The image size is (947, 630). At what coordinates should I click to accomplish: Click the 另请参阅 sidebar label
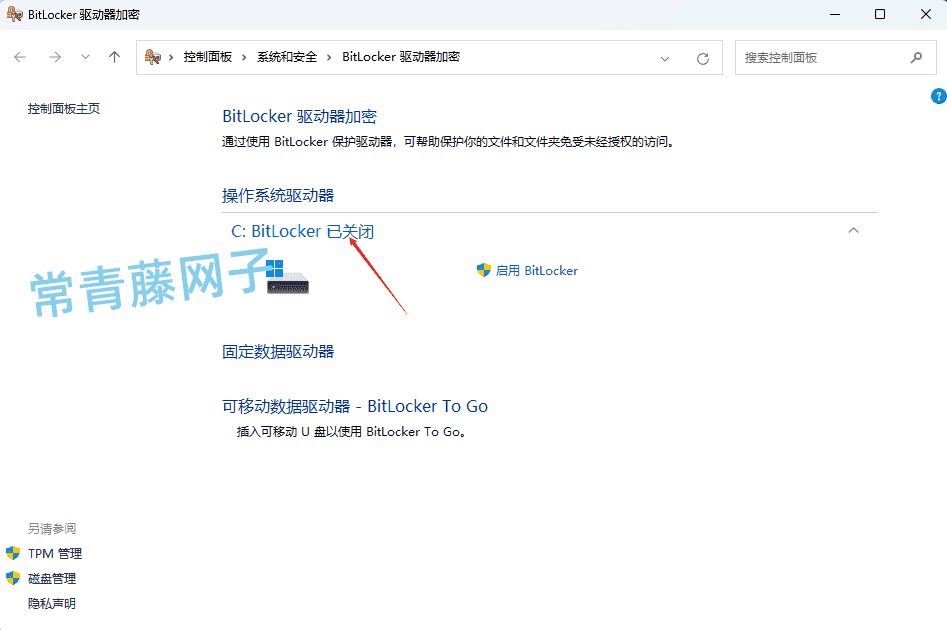tap(52, 529)
